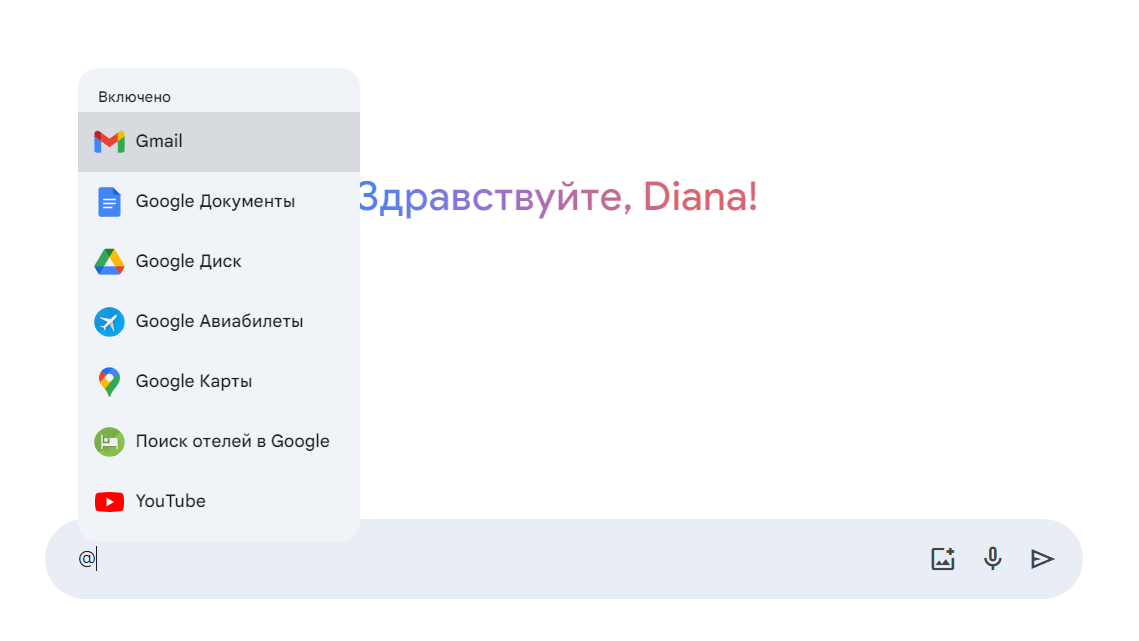This screenshot has height=641, width=1139.
Task: Click the Google Авиабилеты airplane icon
Action: pos(109,322)
